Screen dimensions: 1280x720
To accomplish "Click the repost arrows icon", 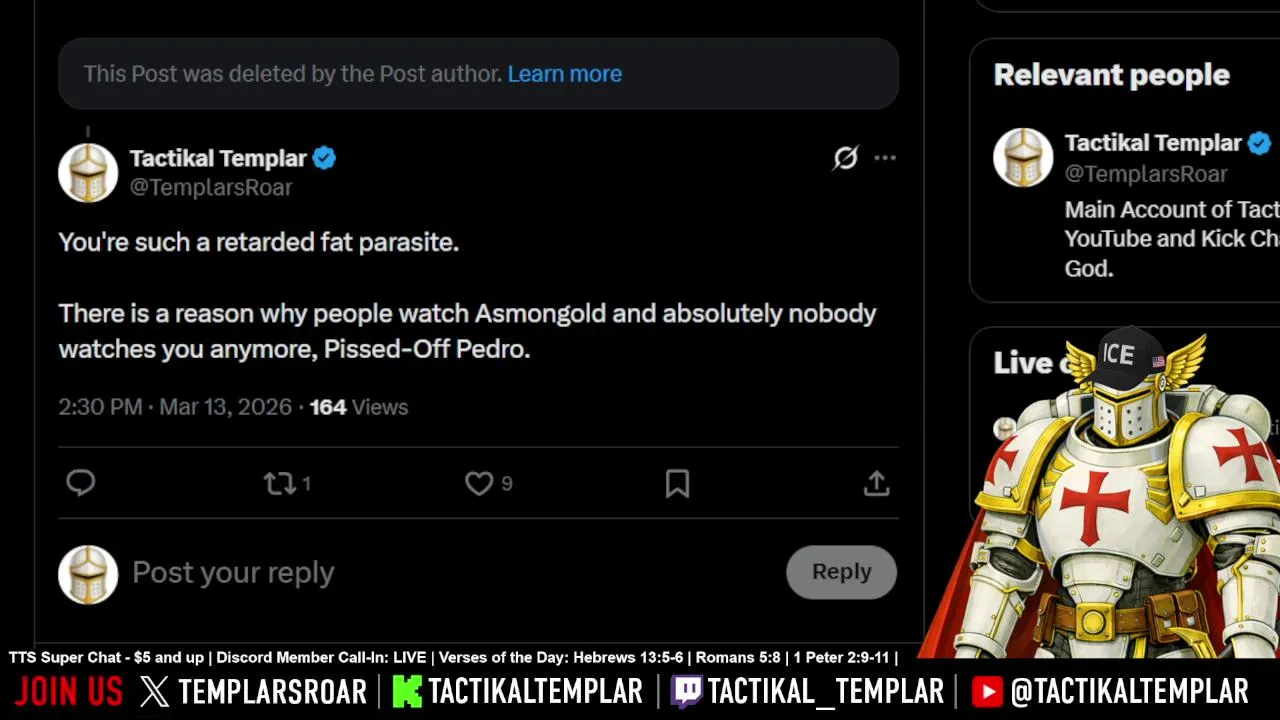I will 279,484.
